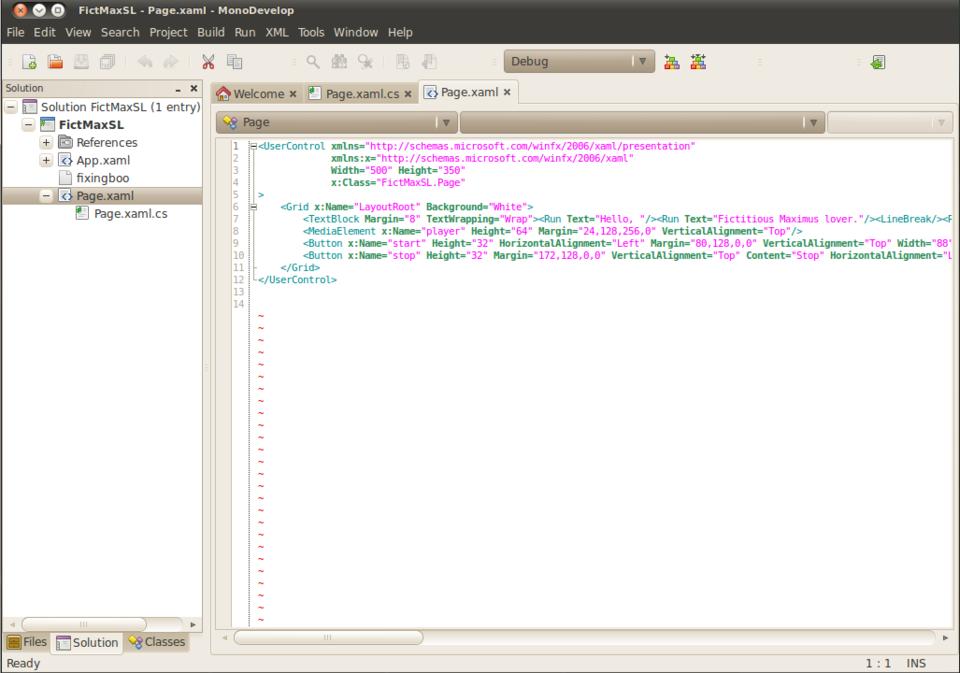This screenshot has width=960, height=673.
Task: Open the Build menu
Action: 210,32
